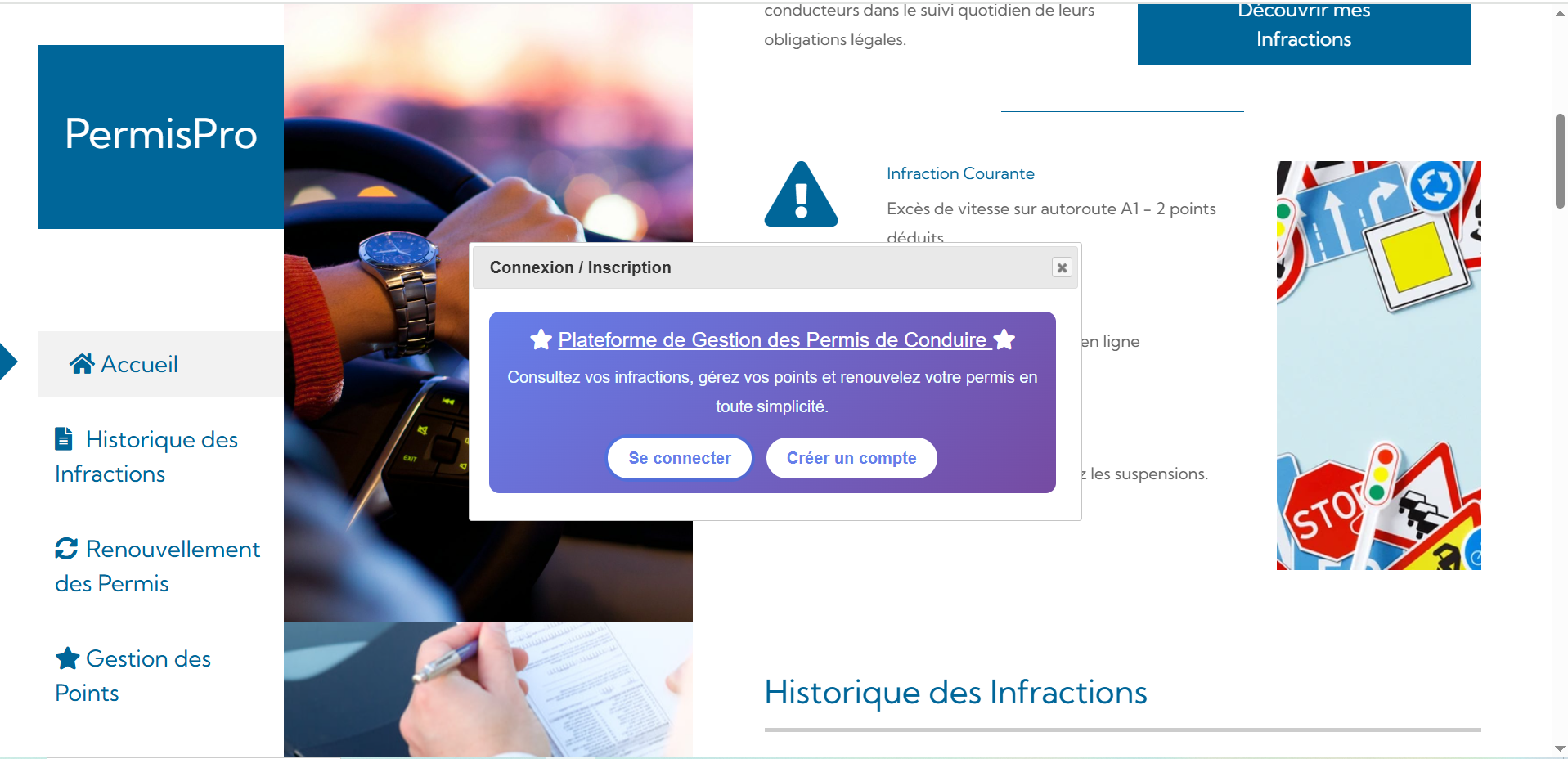Go to the Accueil menu item
The height and width of the screenshot is (759, 1568).
[139, 364]
